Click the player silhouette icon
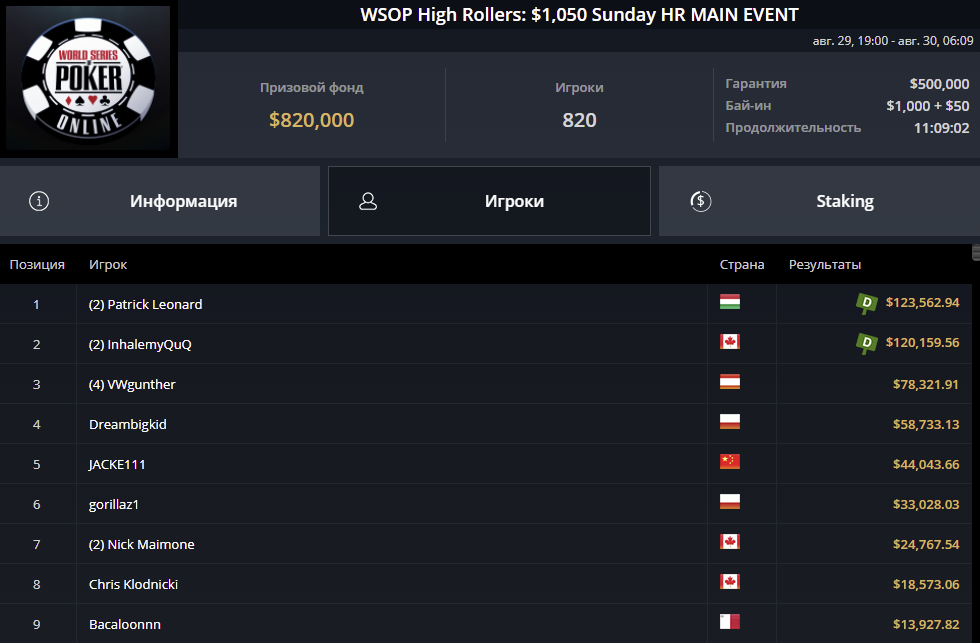Image resolution: width=980 pixels, height=643 pixels. point(368,201)
